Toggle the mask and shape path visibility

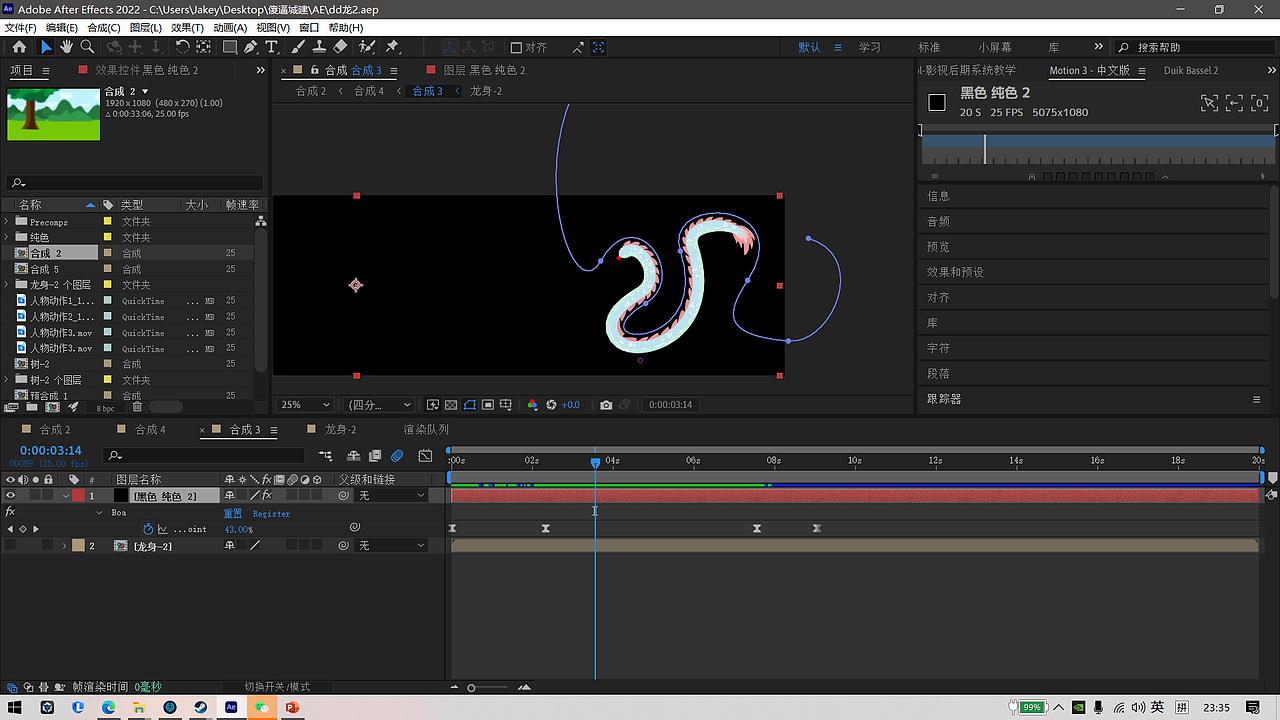click(469, 405)
